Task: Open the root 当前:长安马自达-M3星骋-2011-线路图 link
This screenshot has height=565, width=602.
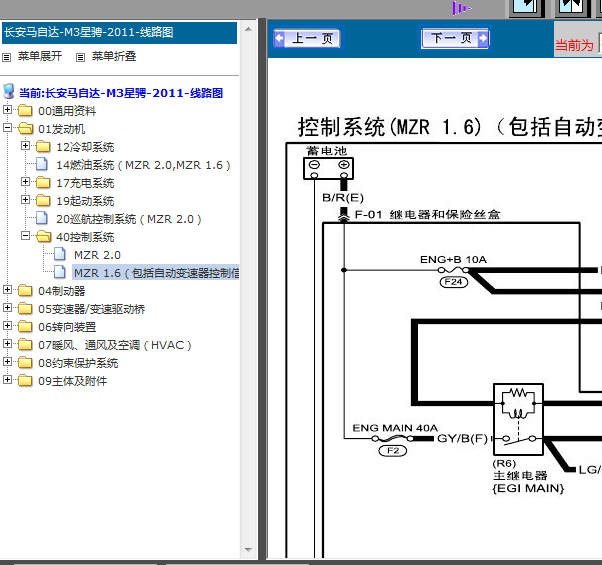Action: tap(121, 93)
